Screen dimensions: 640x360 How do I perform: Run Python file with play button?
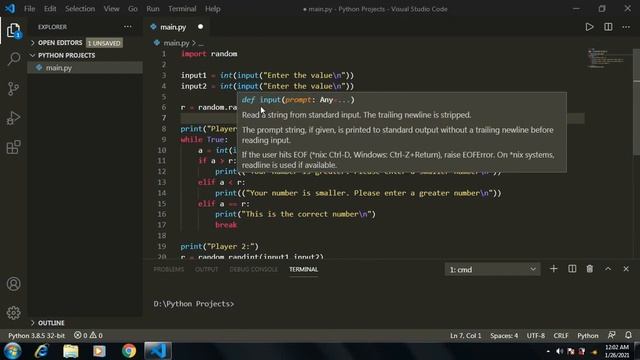click(x=589, y=27)
